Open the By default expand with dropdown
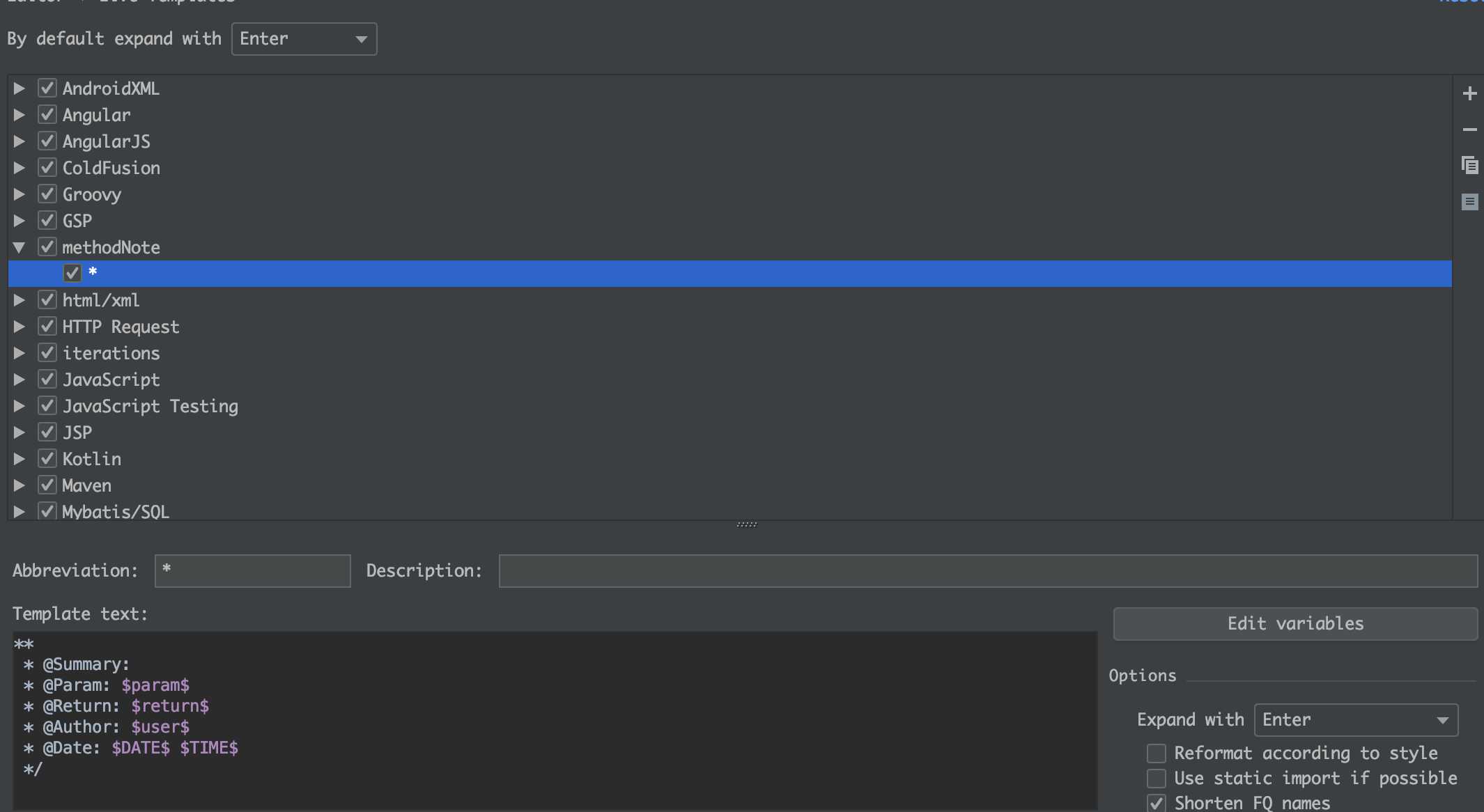The width and height of the screenshot is (1484, 812). coord(304,39)
